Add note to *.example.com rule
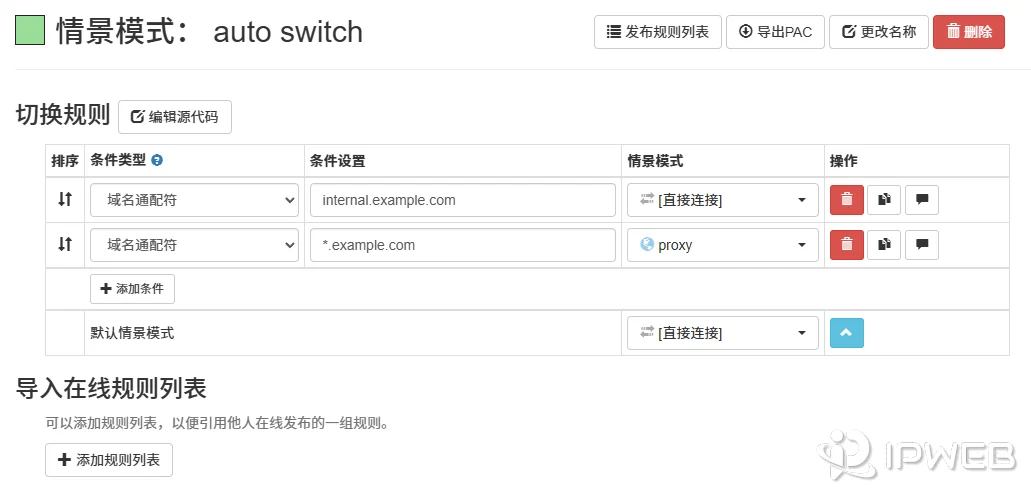The height and width of the screenshot is (494, 1031). pos(922,245)
